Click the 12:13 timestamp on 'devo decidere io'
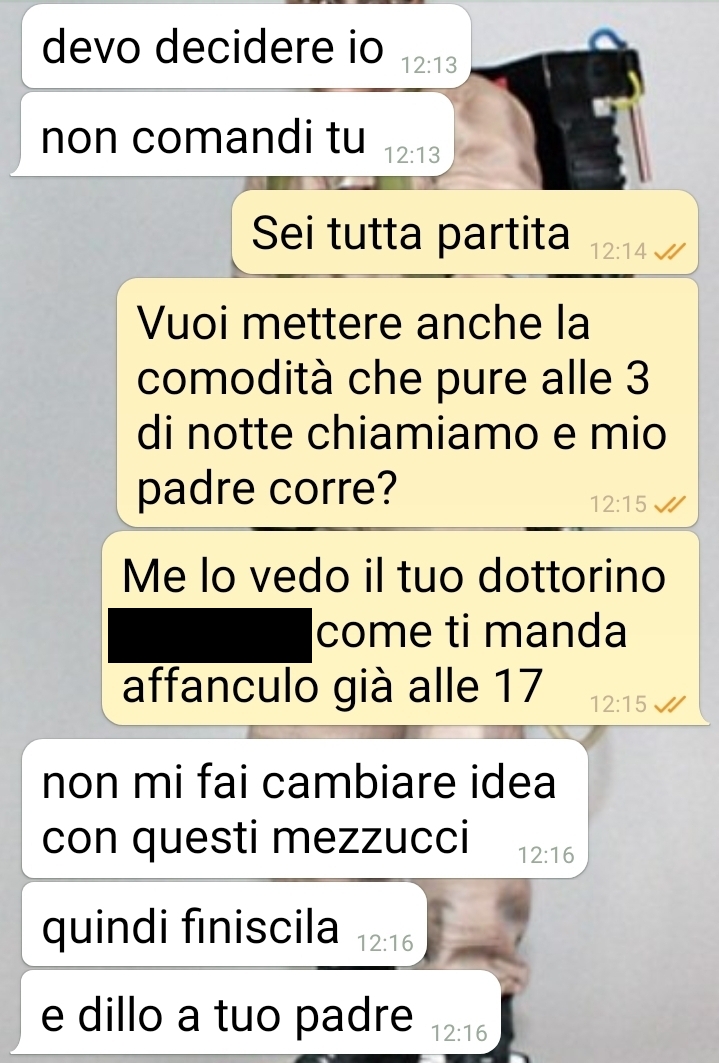Viewport: 719px width, 1063px height. [429, 65]
